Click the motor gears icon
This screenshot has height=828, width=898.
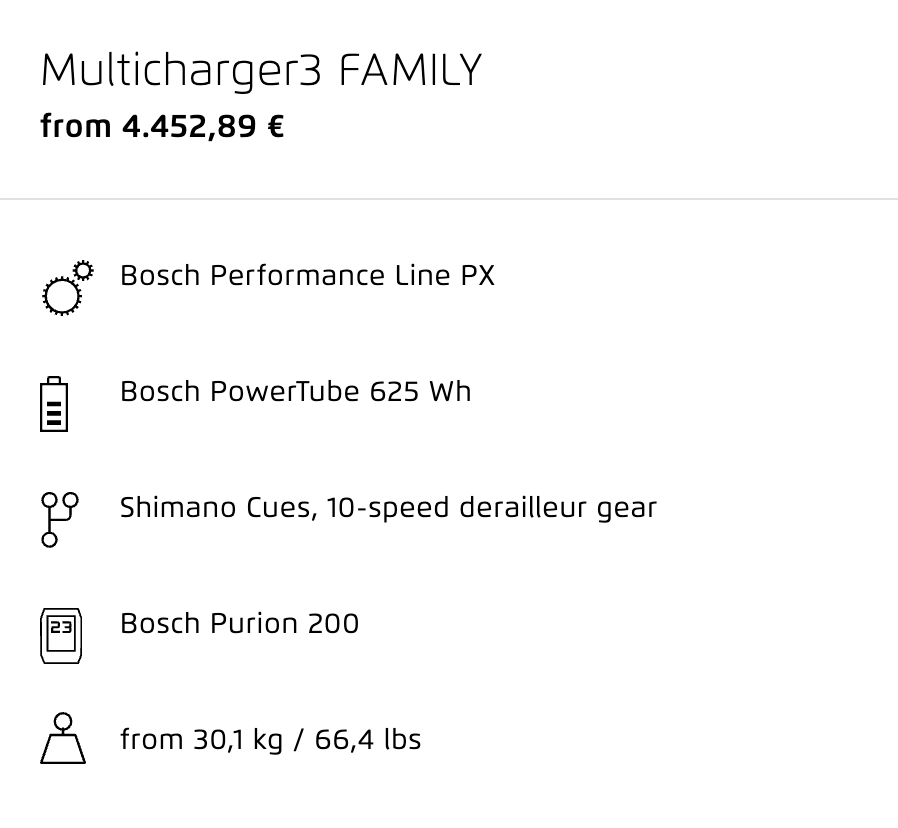(68, 287)
